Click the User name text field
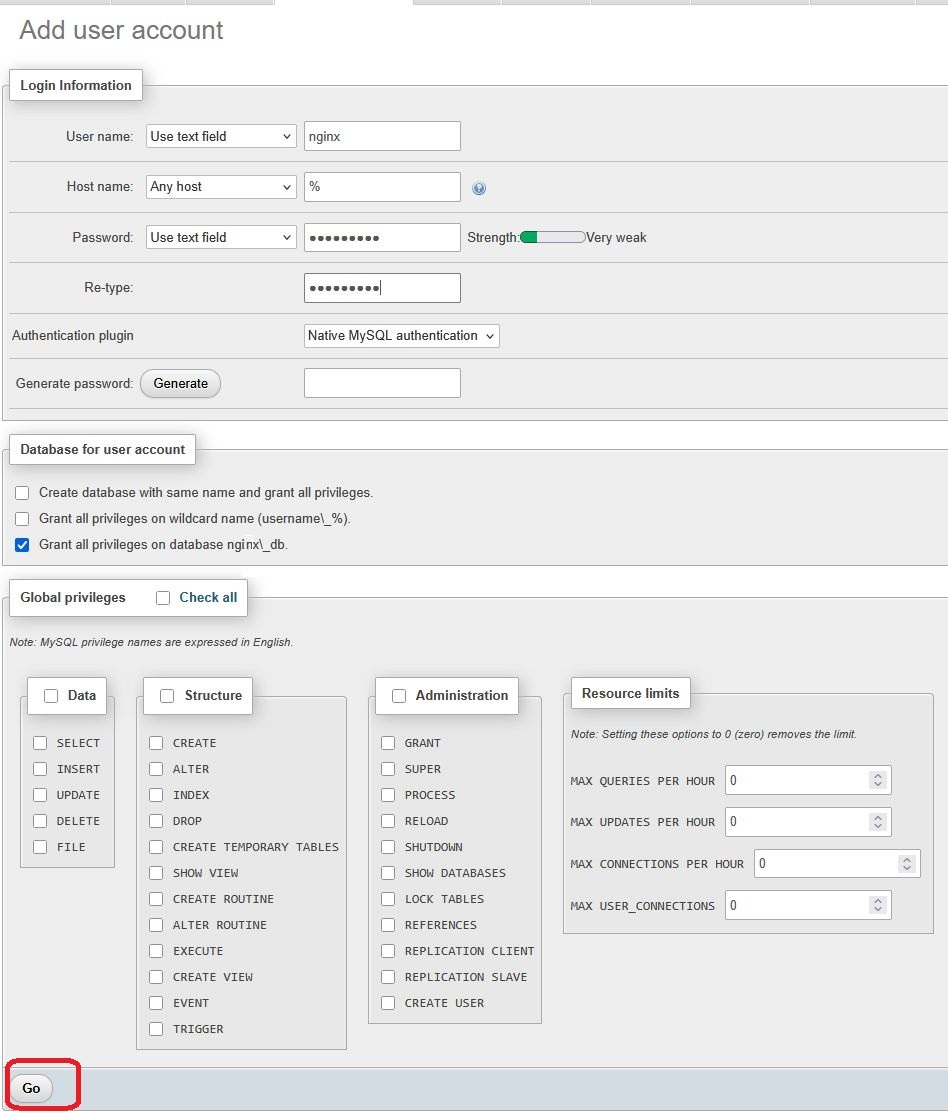 pos(382,136)
